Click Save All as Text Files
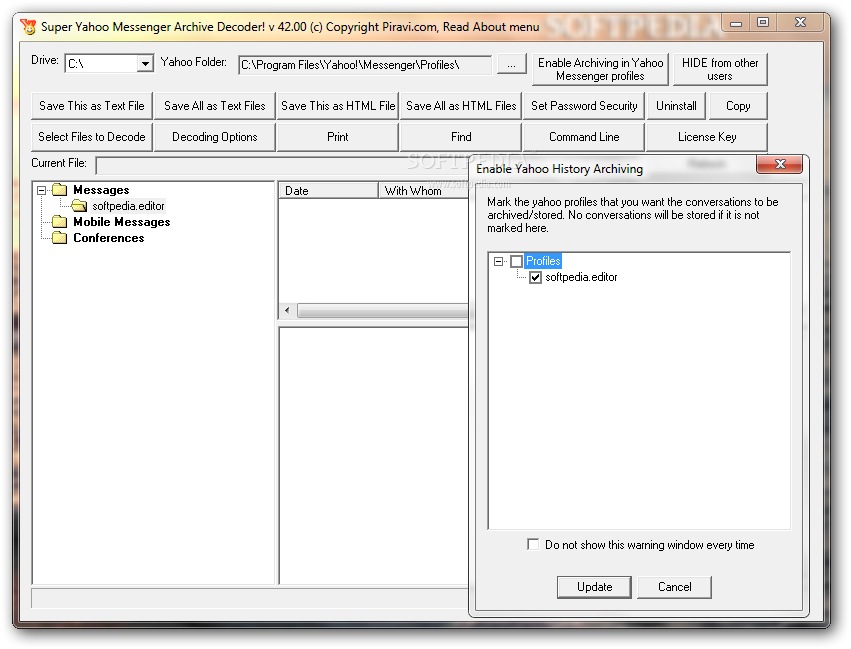Viewport: 851px width, 649px height. tap(215, 106)
